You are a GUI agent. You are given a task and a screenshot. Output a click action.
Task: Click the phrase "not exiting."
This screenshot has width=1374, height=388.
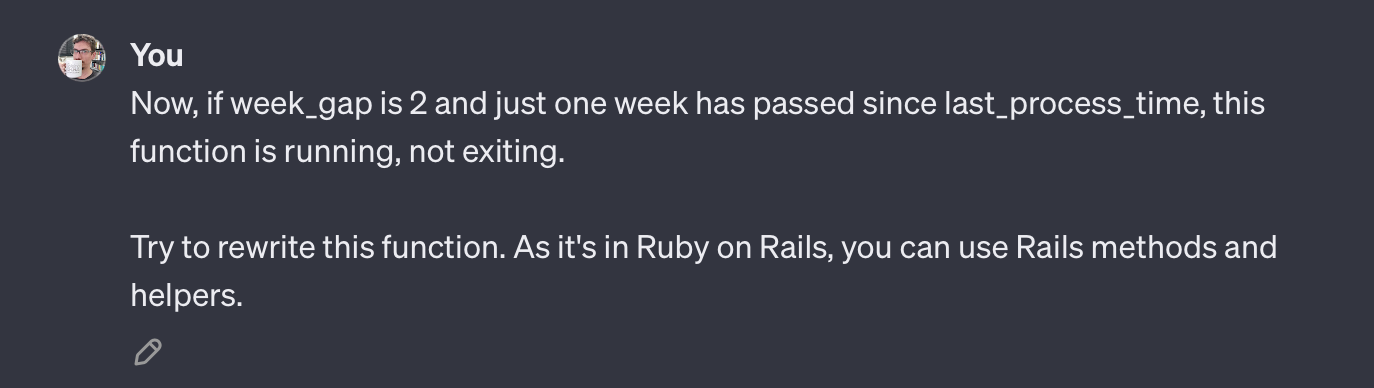(x=487, y=152)
